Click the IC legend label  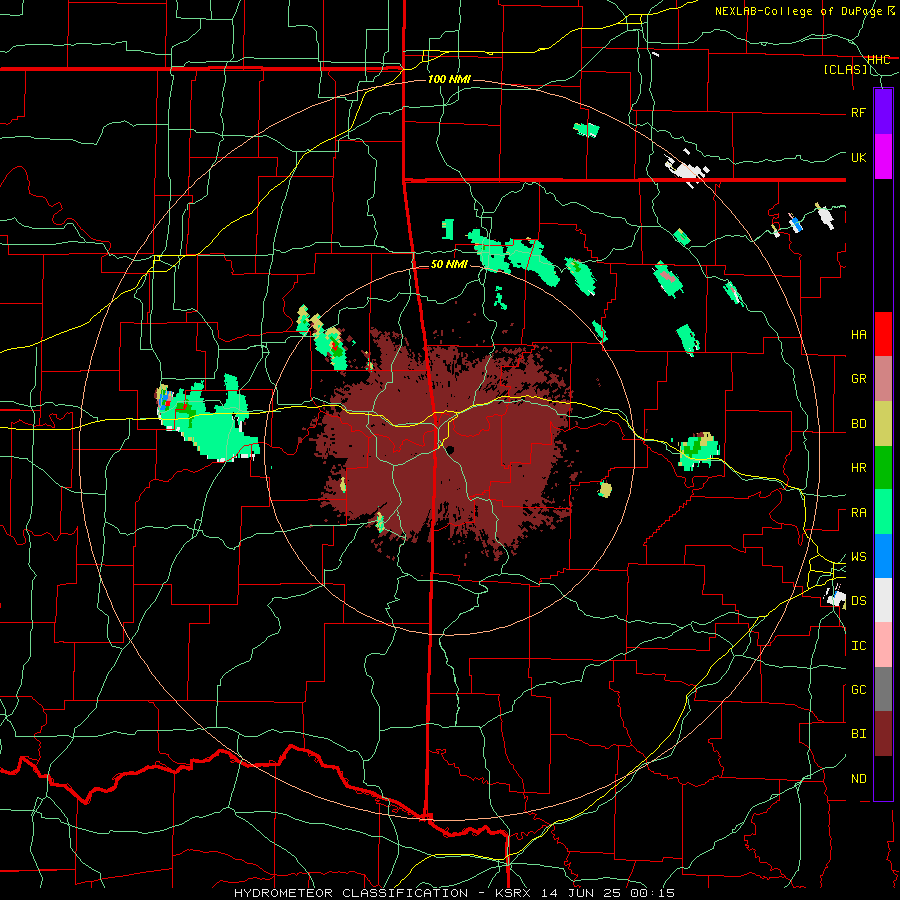859,646
